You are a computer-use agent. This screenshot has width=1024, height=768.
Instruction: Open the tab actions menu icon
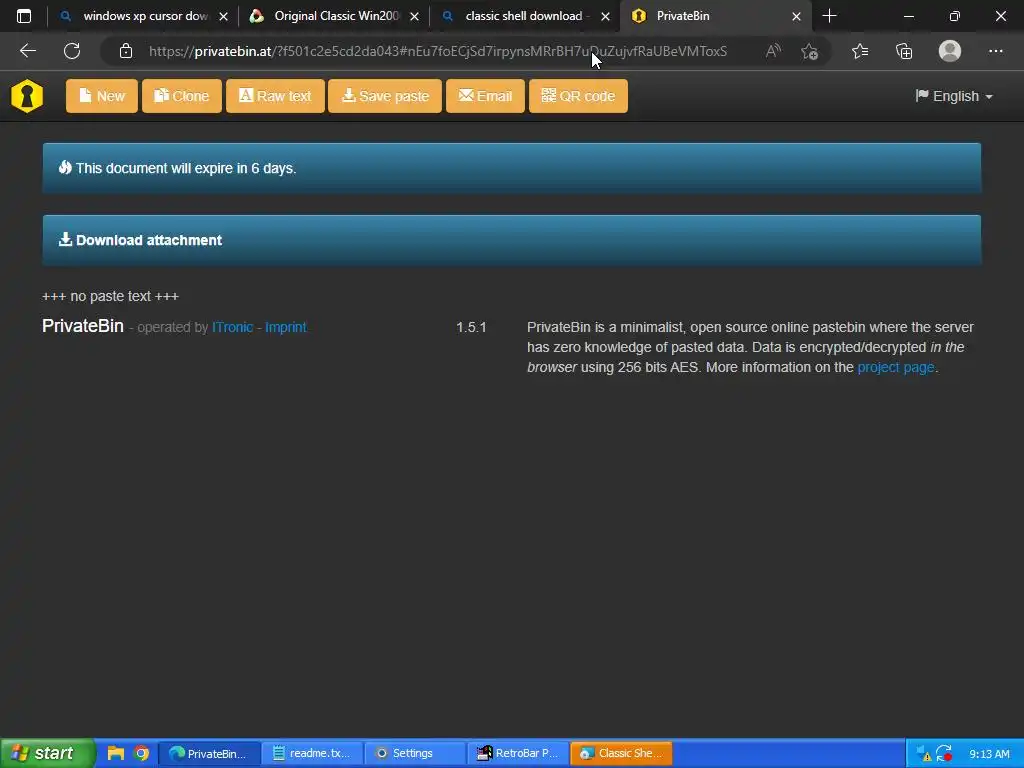(24, 16)
